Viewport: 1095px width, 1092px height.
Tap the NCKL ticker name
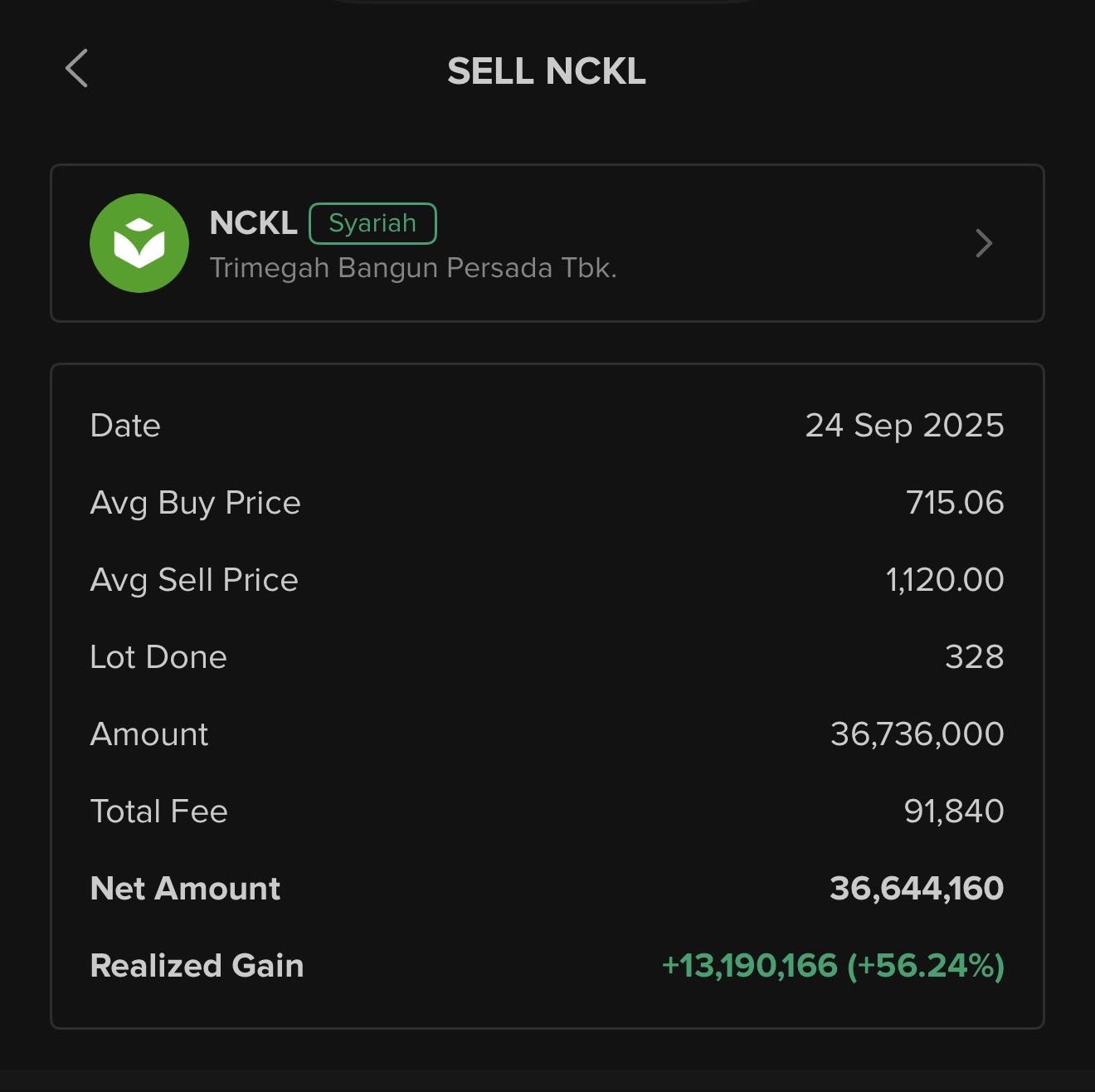(253, 223)
